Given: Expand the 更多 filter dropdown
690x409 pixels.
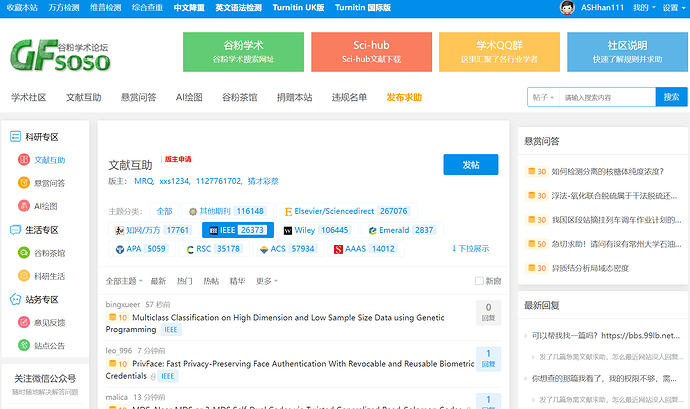Looking at the screenshot, I should click(x=267, y=281).
